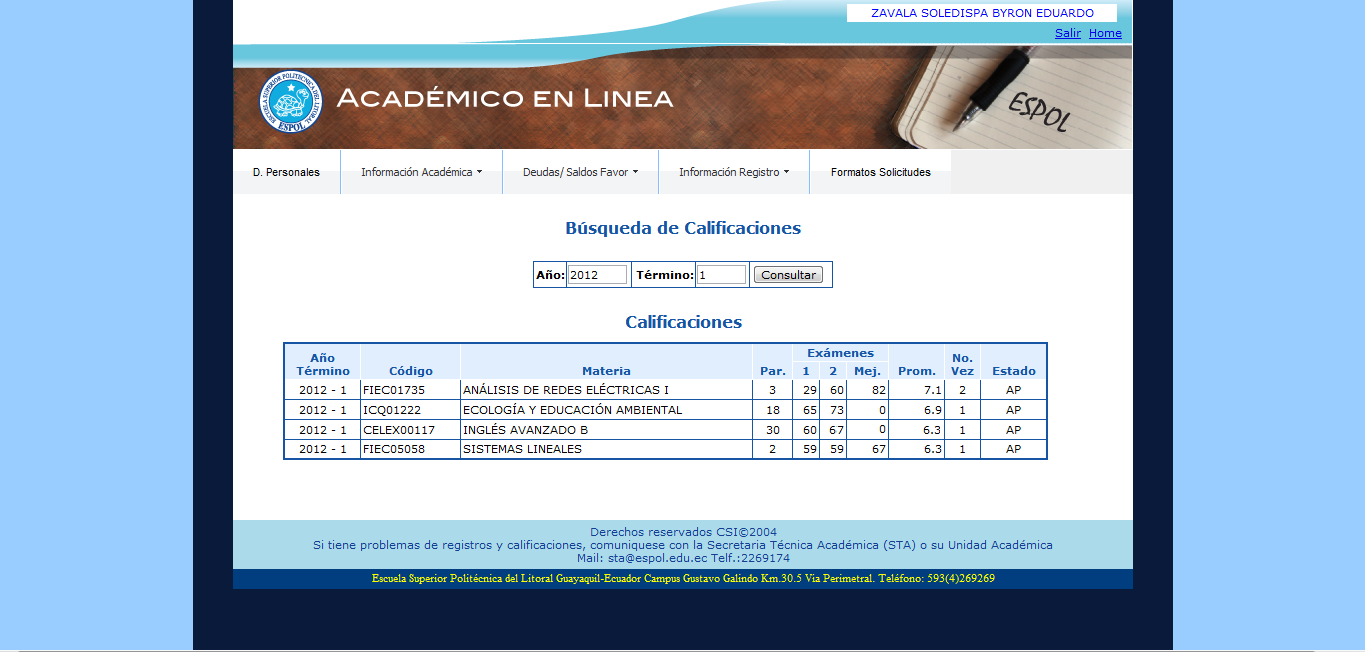Click the user name ZAVALA SOLEDISPA box
This screenshot has width=1365, height=652.
[x=981, y=13]
